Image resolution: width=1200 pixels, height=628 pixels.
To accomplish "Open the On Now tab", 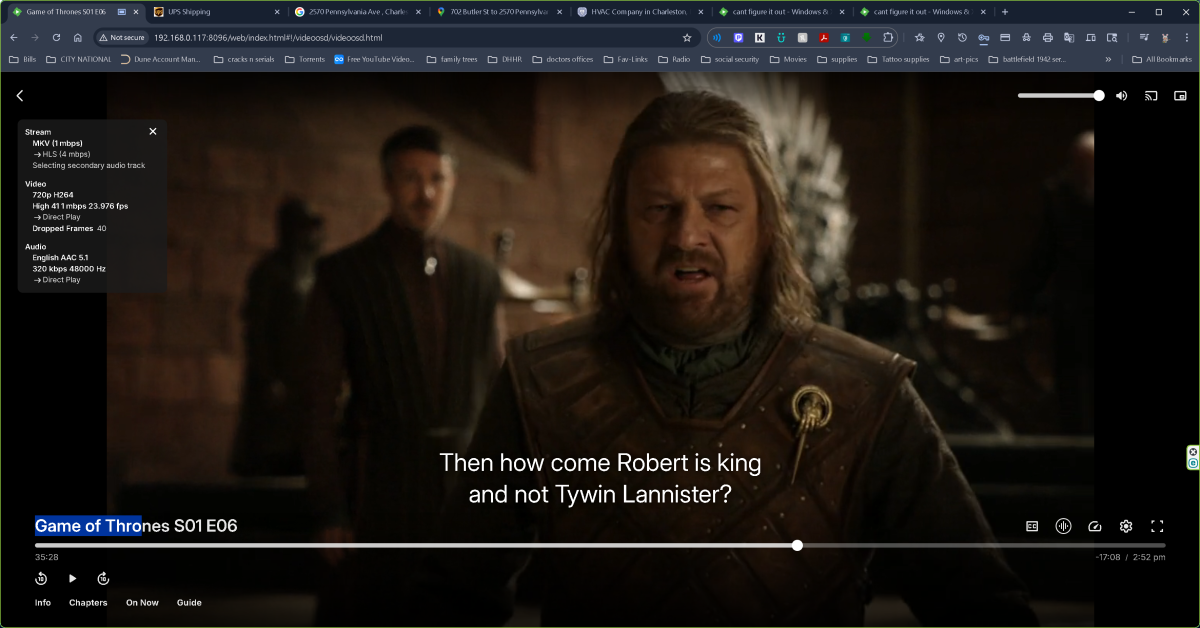I will pyautogui.click(x=142, y=603).
